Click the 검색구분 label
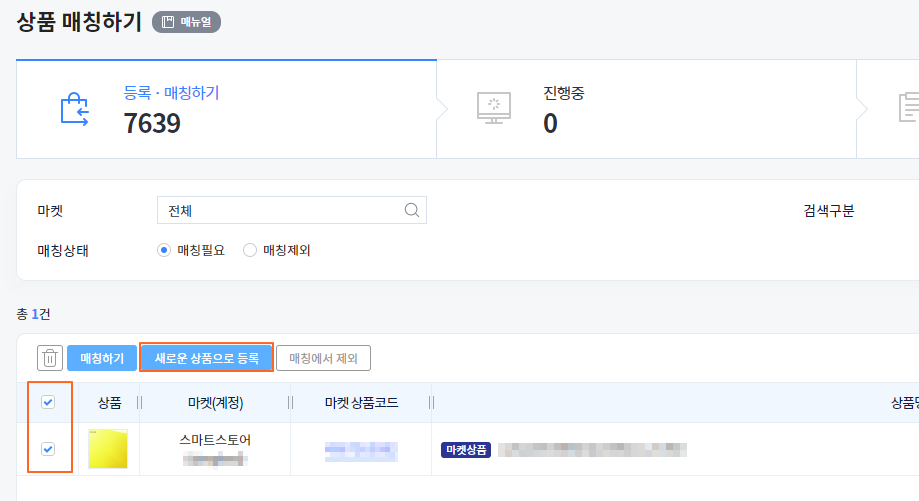919x501 pixels. pyautogui.click(x=829, y=211)
